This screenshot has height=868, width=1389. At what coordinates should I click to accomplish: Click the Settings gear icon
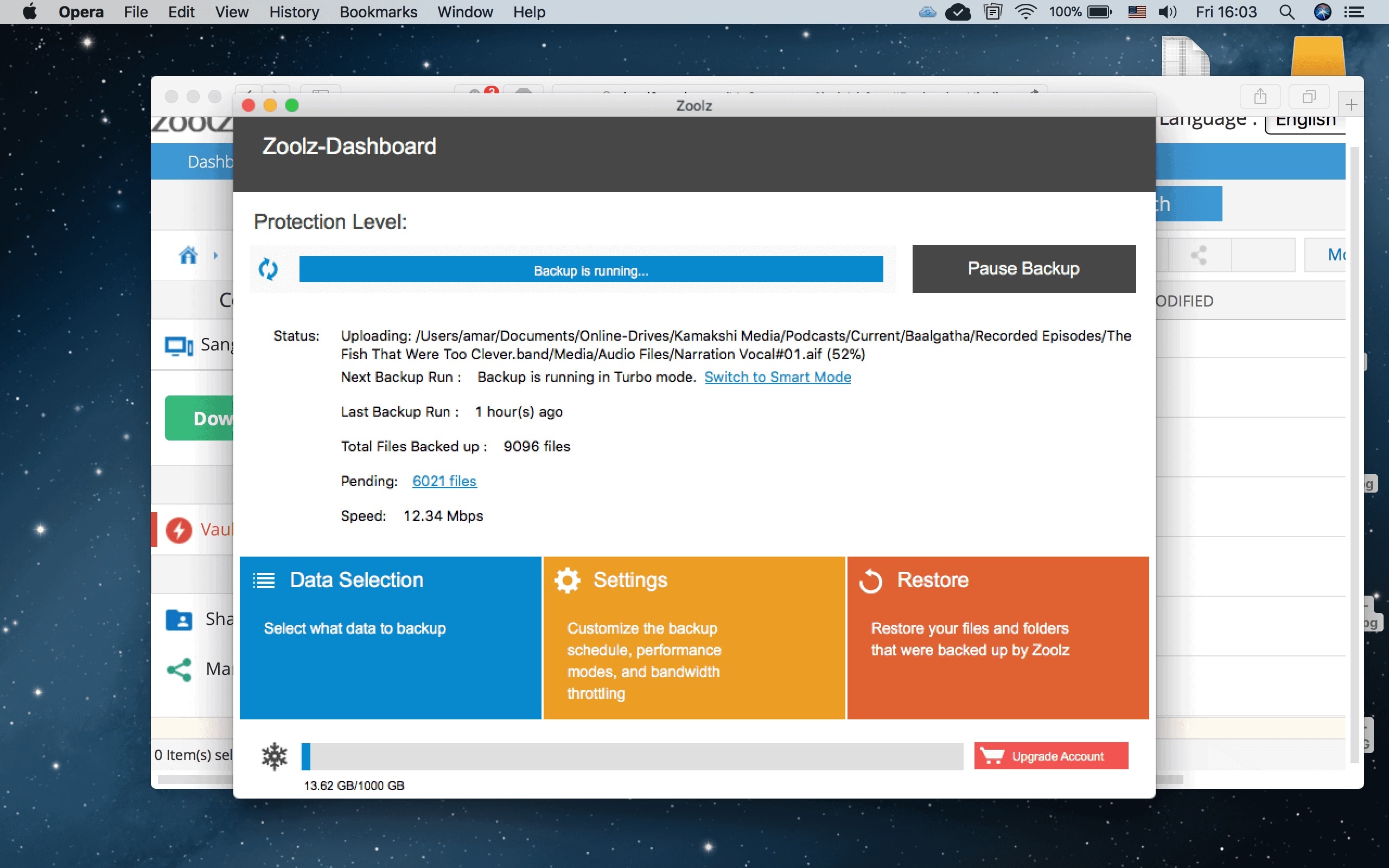(x=567, y=580)
